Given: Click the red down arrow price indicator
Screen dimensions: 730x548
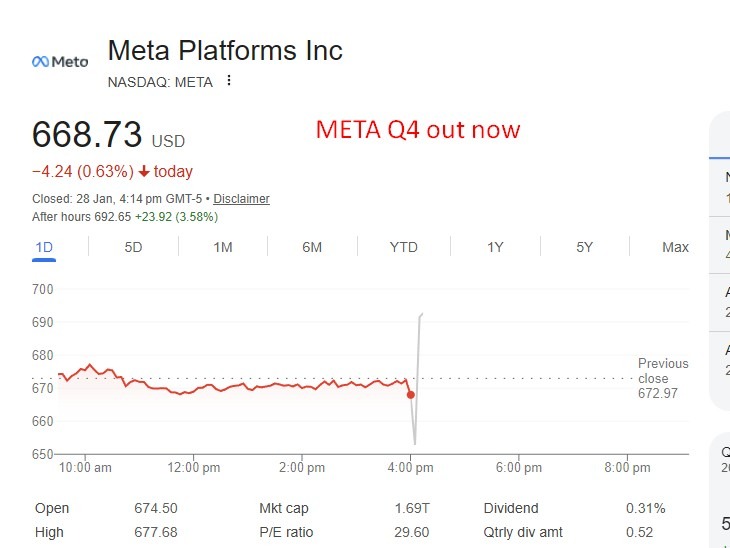Looking at the screenshot, I should pyautogui.click(x=144, y=172).
